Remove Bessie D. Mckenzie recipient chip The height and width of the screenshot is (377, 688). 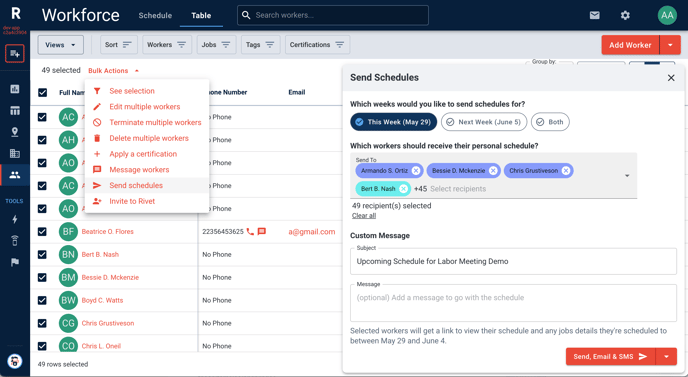493,171
